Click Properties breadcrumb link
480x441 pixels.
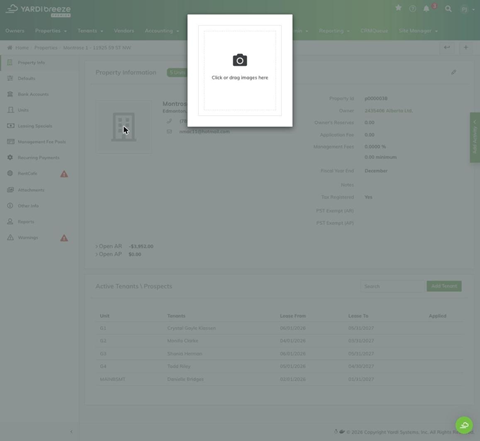tap(46, 48)
